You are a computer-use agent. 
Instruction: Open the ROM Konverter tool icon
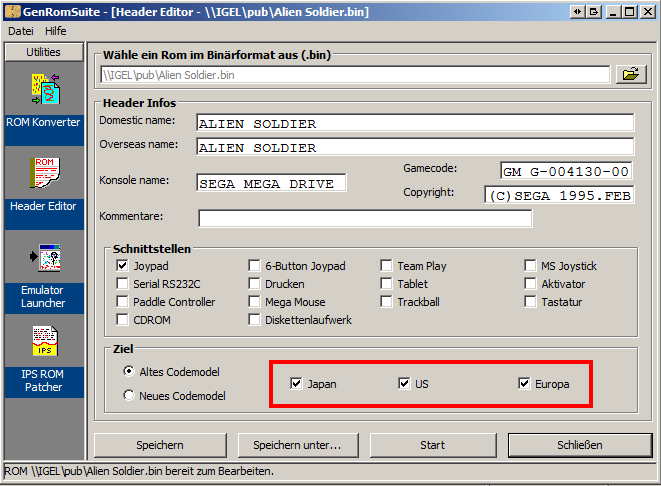[x=45, y=89]
